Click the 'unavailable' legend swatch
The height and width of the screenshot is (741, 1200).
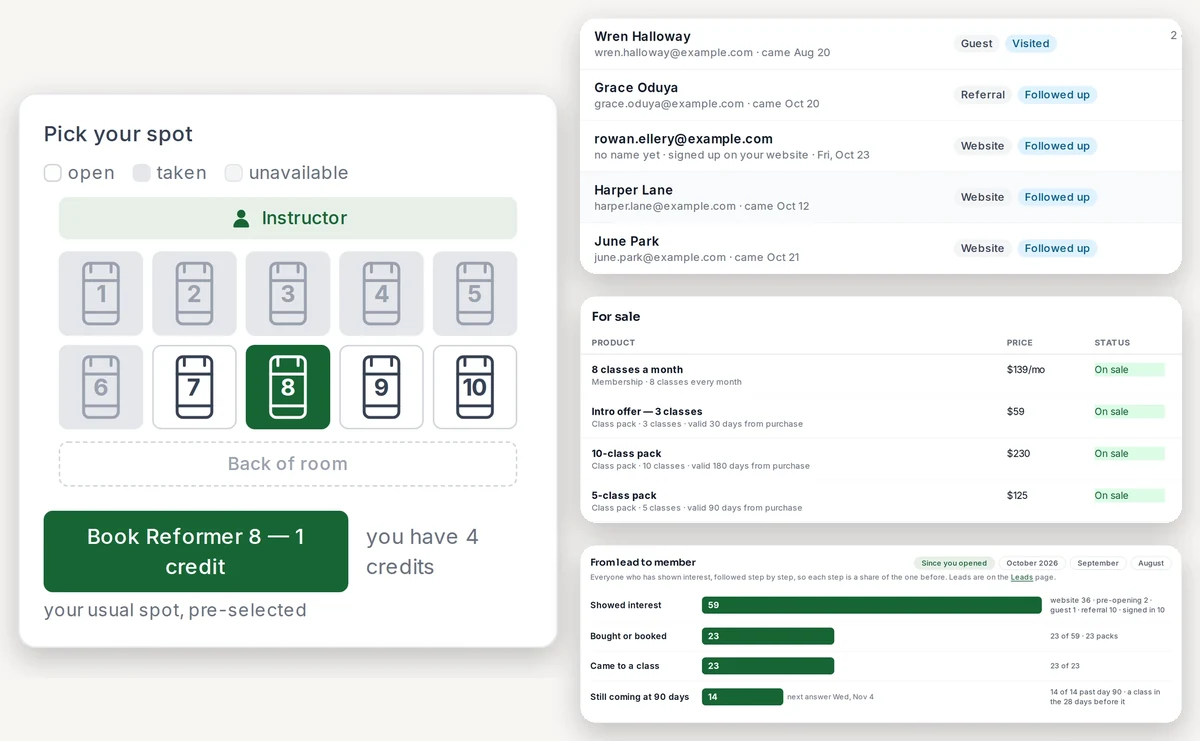click(x=234, y=173)
